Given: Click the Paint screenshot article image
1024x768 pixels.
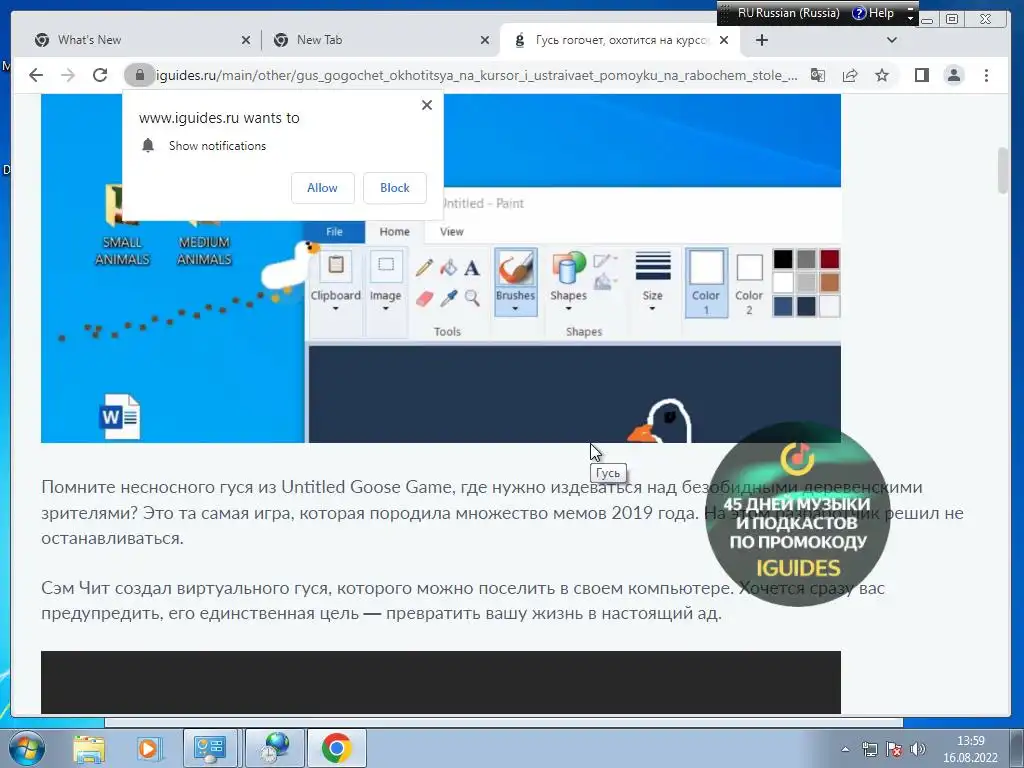Looking at the screenshot, I should click(x=441, y=268).
